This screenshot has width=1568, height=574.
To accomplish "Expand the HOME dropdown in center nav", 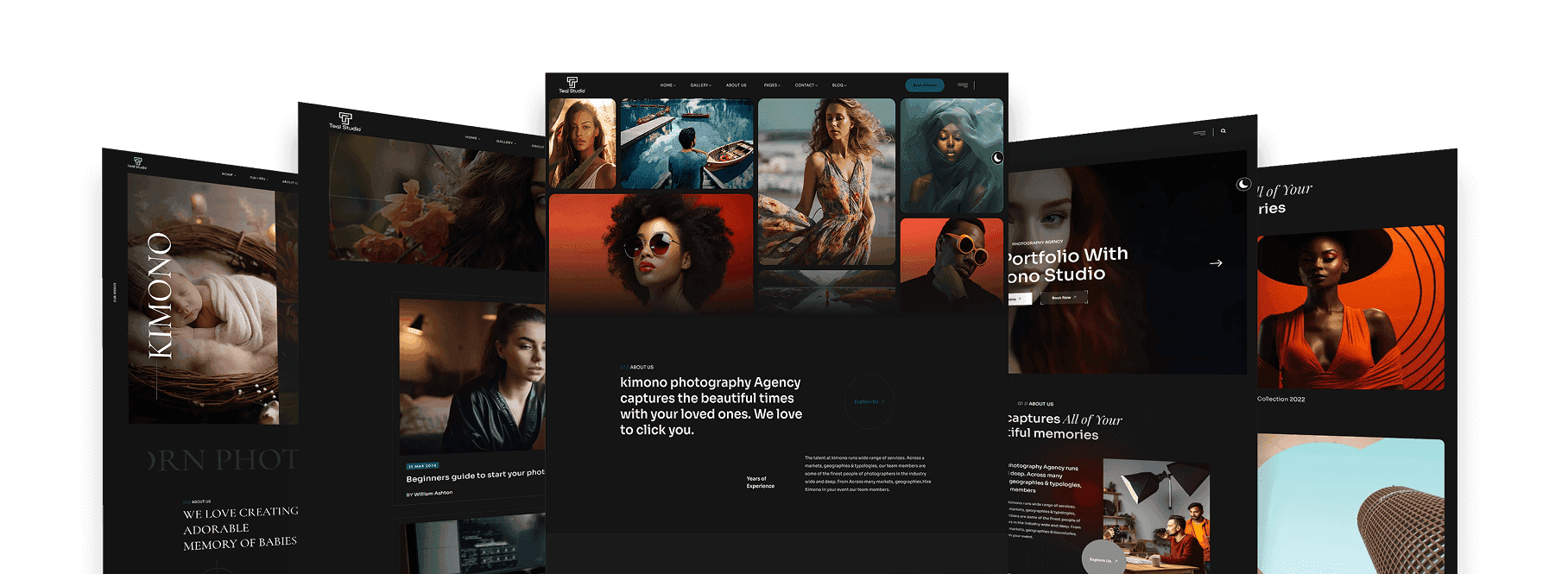I will click(668, 85).
